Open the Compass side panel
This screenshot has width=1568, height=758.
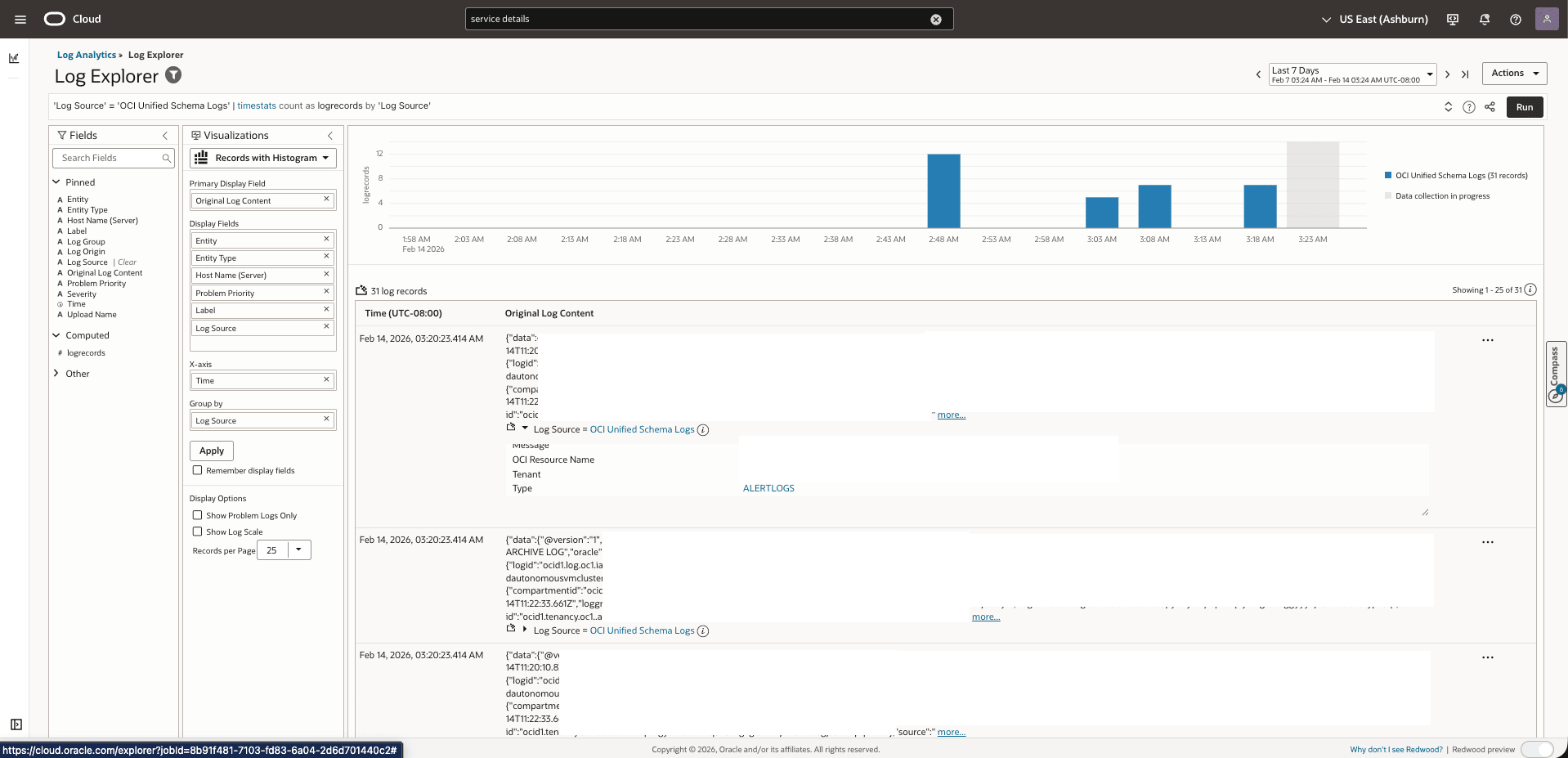coord(1556,373)
